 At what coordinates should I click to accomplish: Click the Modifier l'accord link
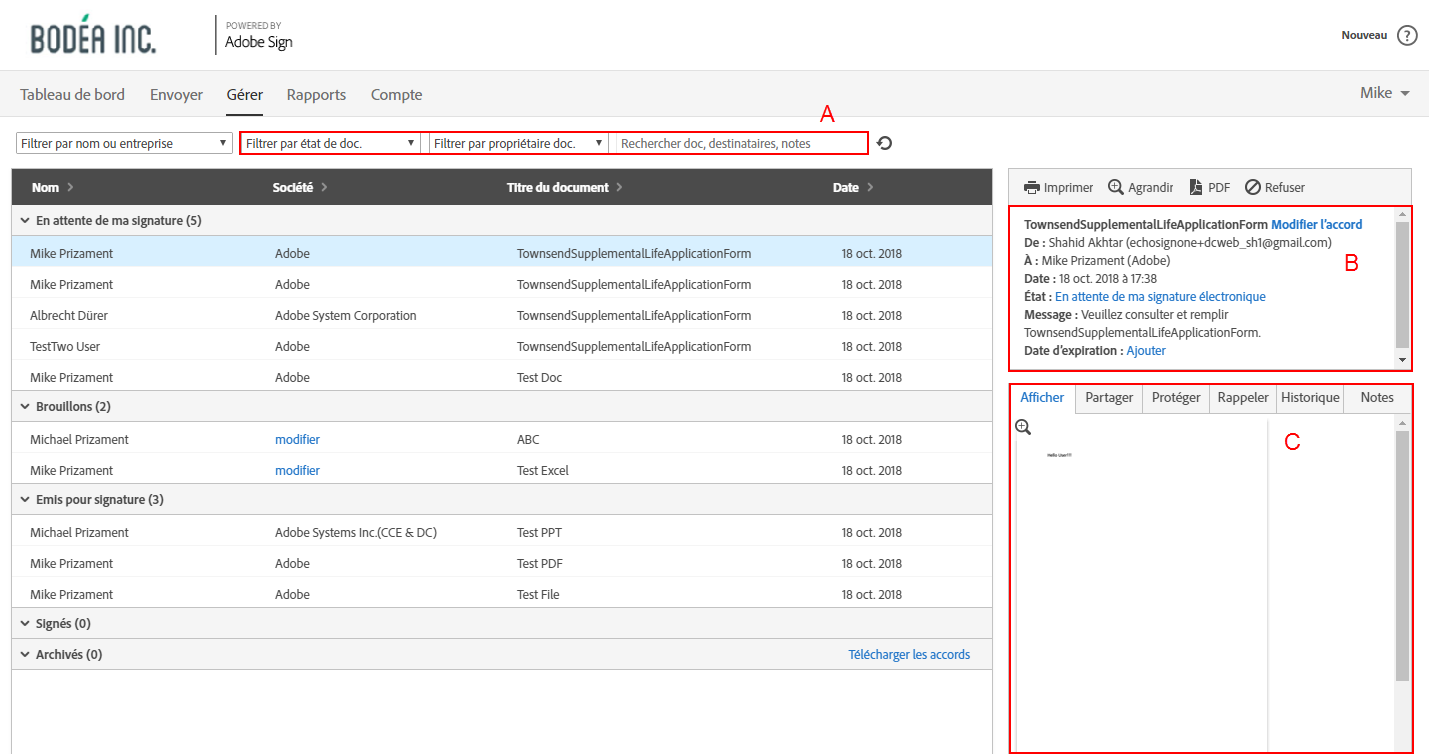point(1316,224)
